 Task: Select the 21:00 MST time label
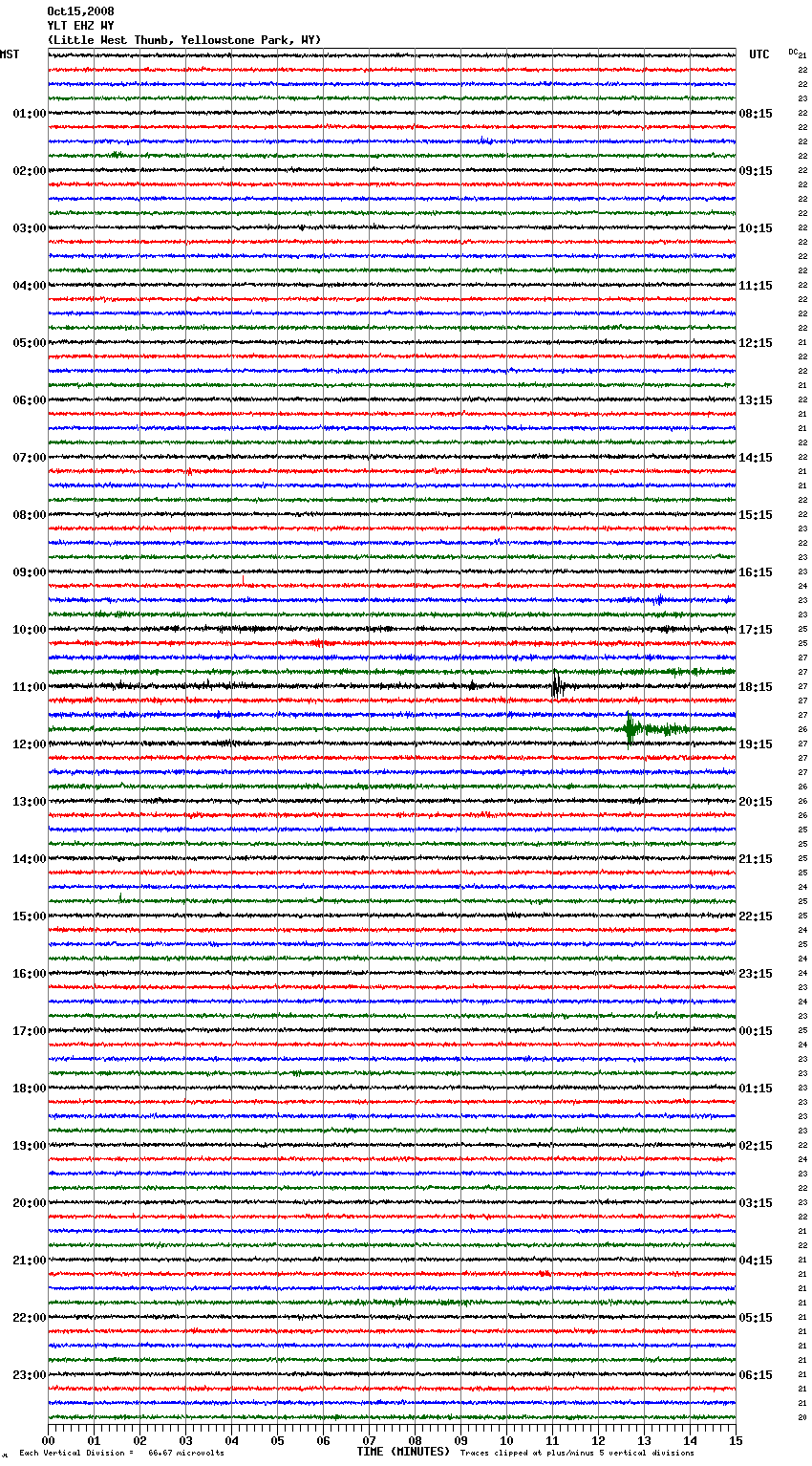pyautogui.click(x=30, y=1261)
